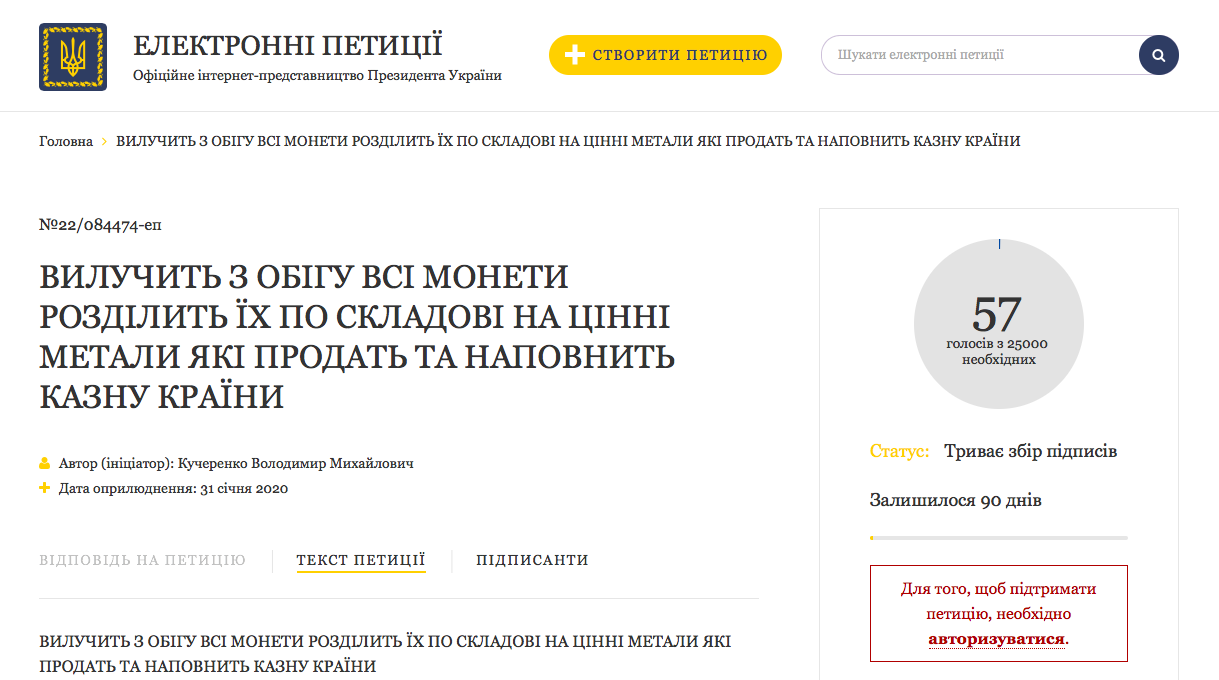1219x680 pixels.
Task: Focus the Шукати електронні петиції search field
Action: coord(980,55)
